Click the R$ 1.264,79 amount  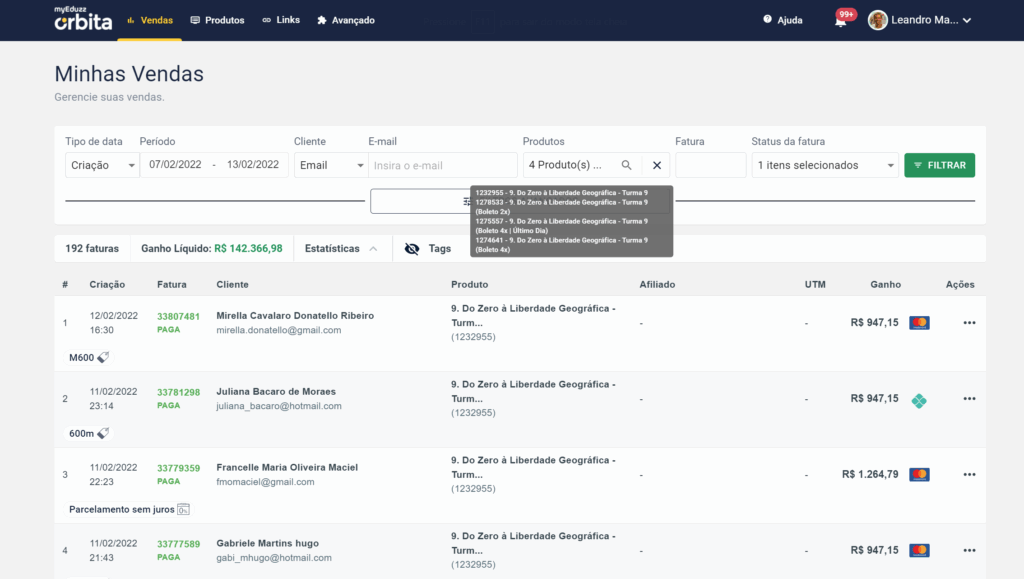tap(870, 475)
